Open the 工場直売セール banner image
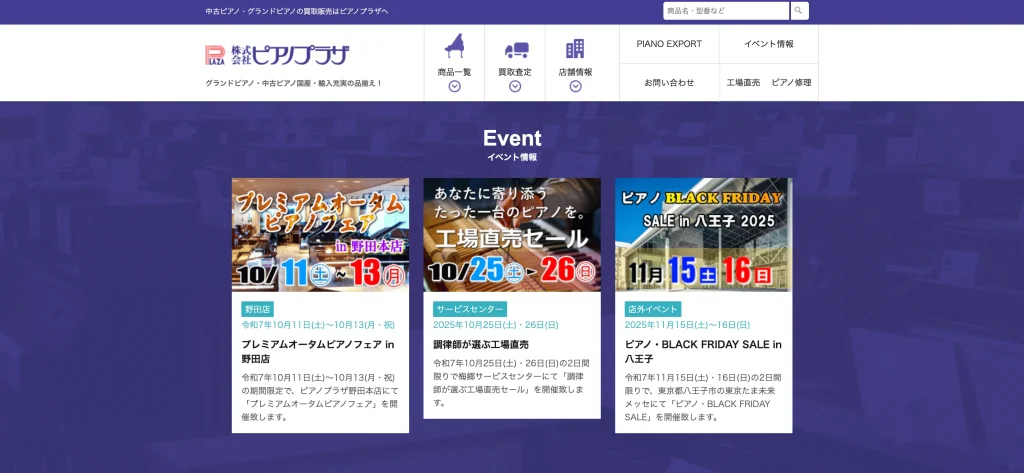This screenshot has width=1024, height=473. 512,235
